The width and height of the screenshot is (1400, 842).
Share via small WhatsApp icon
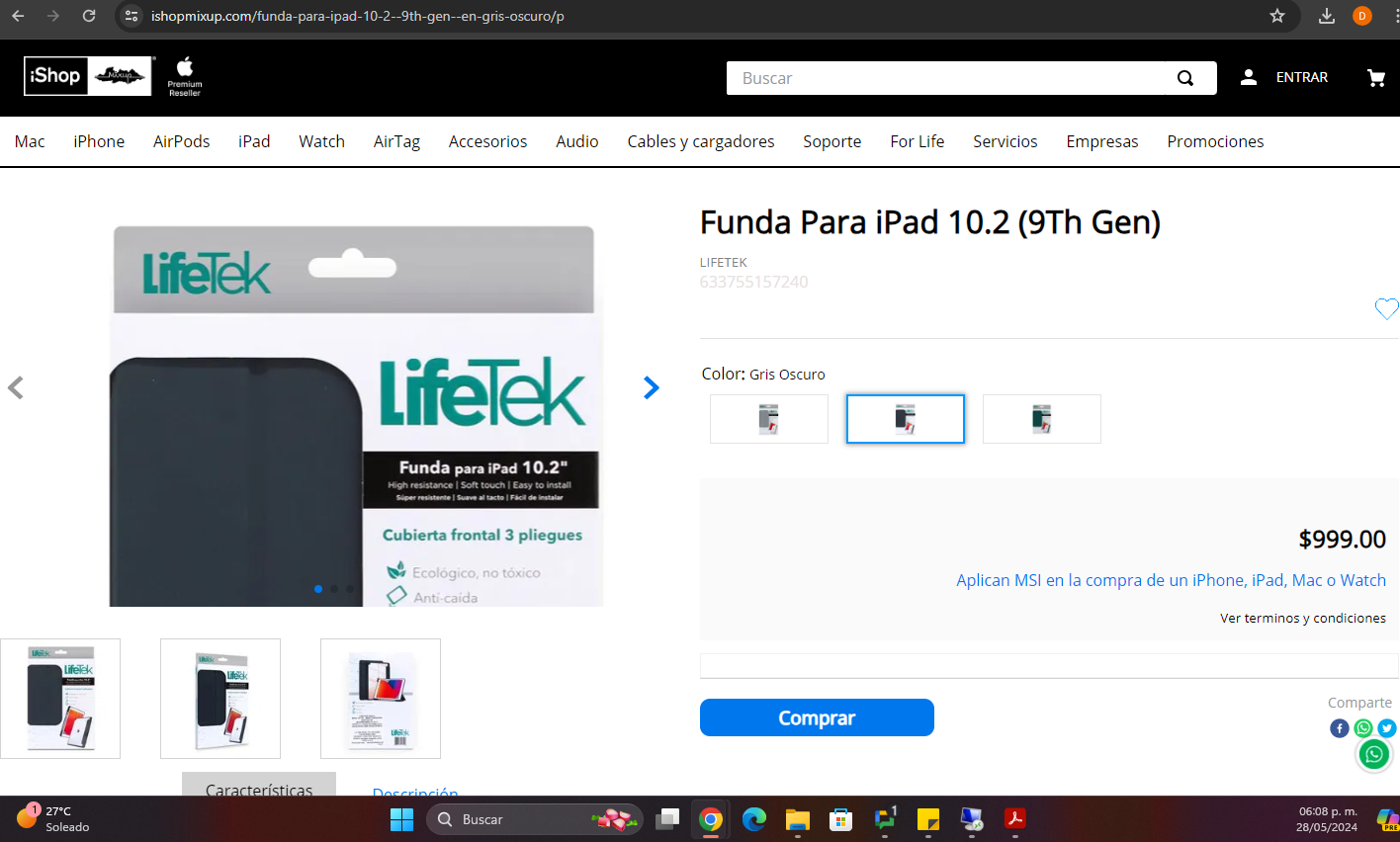(1363, 728)
